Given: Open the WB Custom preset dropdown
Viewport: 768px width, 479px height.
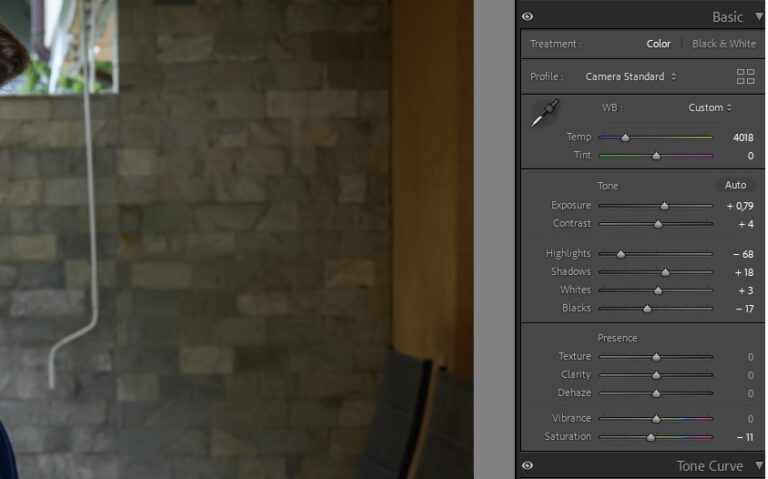Looking at the screenshot, I should 710,108.
